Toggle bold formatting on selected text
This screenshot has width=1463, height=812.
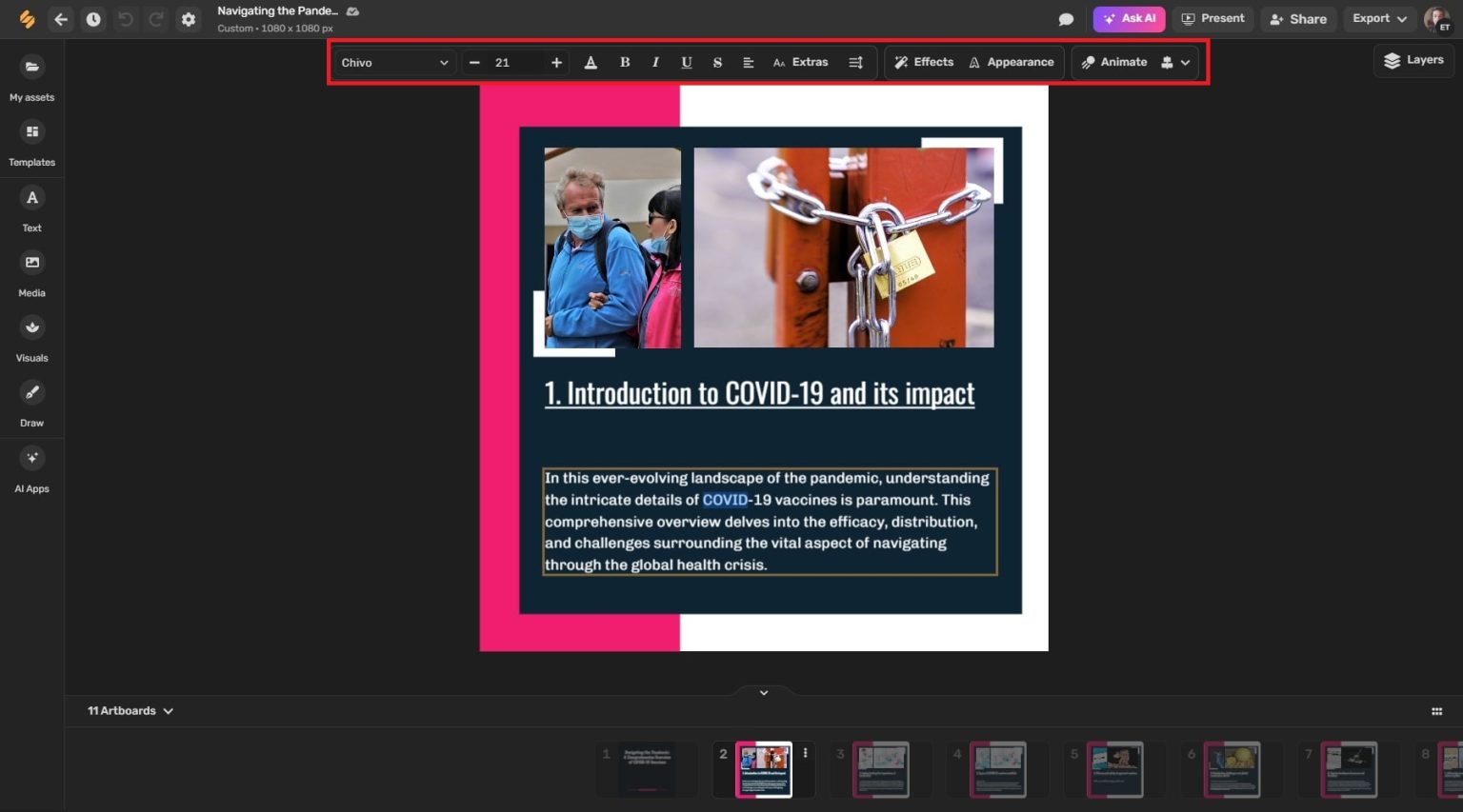tap(624, 62)
